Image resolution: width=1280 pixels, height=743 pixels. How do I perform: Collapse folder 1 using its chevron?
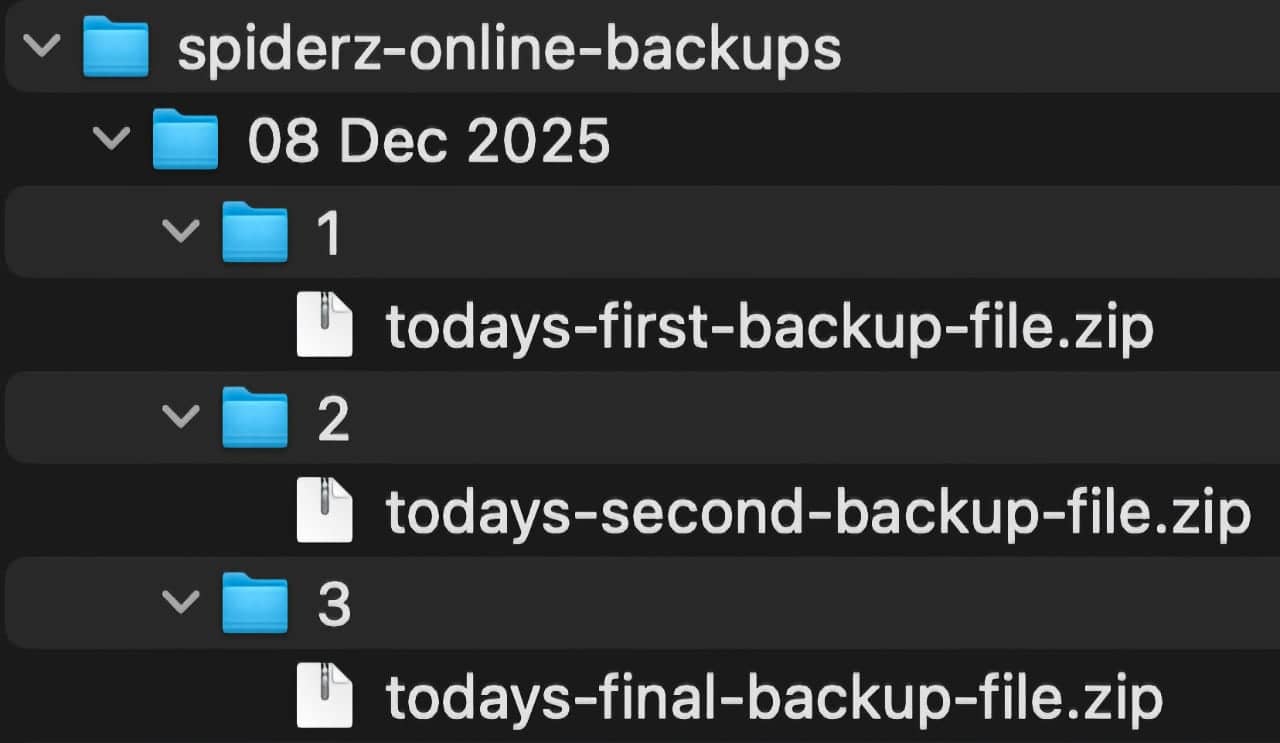click(x=181, y=232)
